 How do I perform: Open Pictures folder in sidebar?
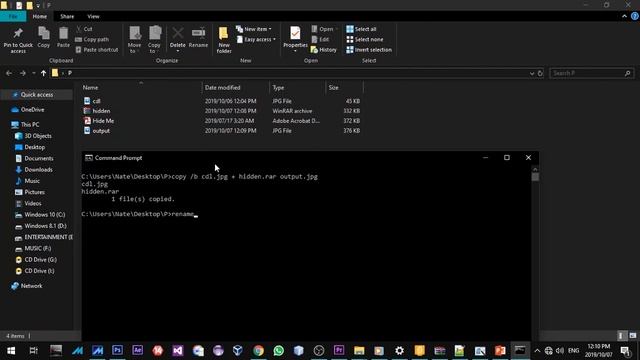click(34, 192)
